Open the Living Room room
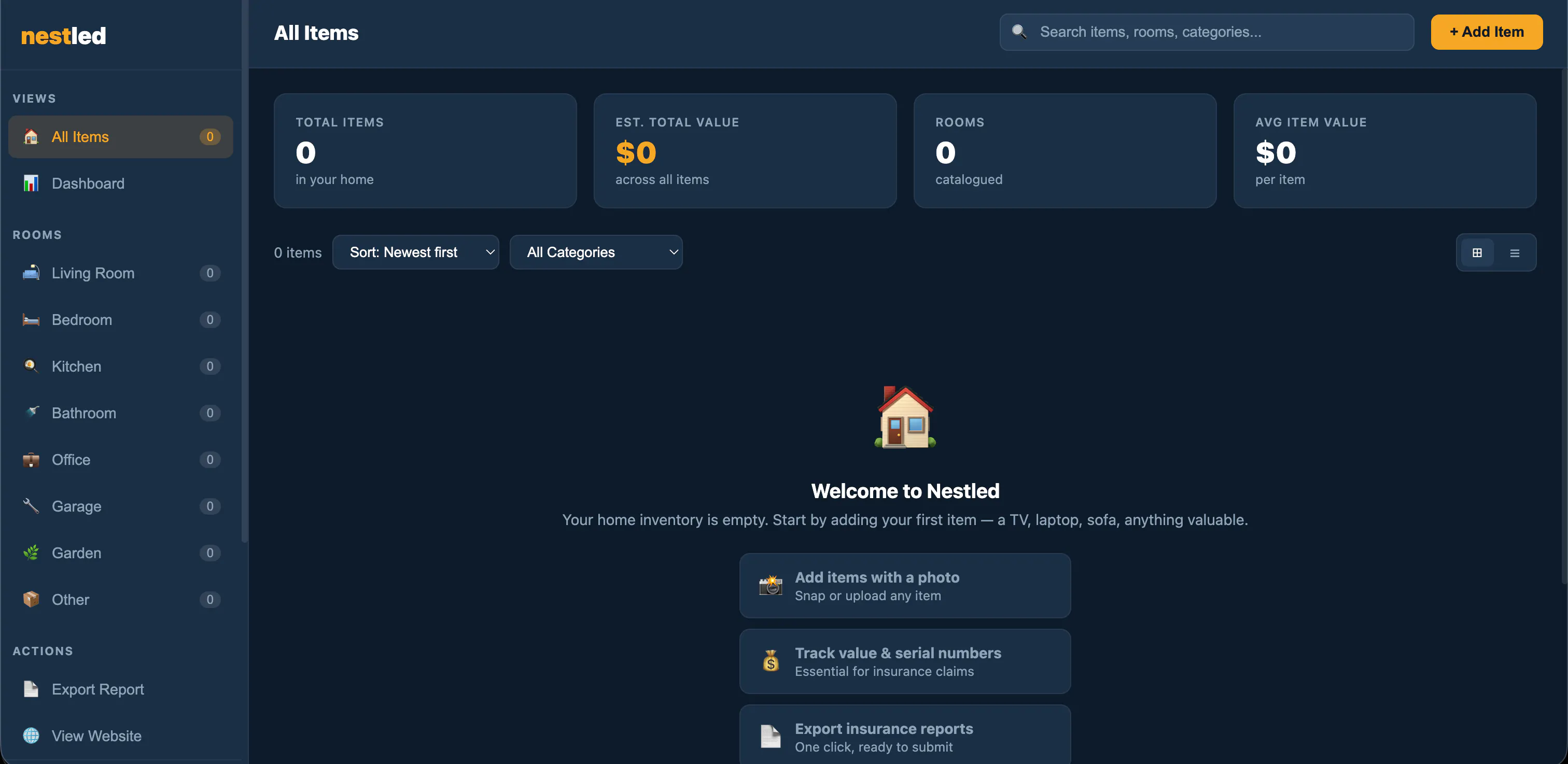Screen dimensions: 1568x764 [x=120, y=273]
